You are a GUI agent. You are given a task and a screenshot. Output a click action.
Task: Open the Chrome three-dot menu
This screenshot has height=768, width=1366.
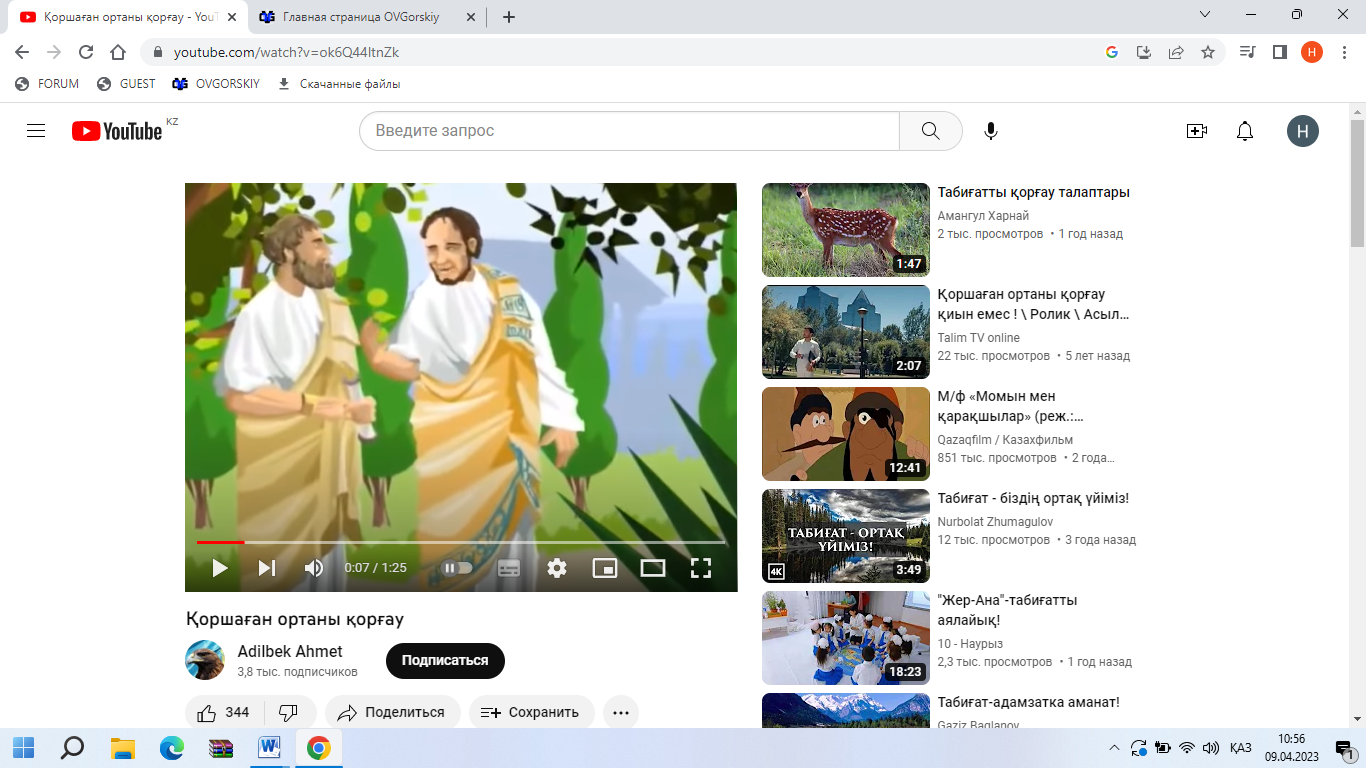point(1344,52)
